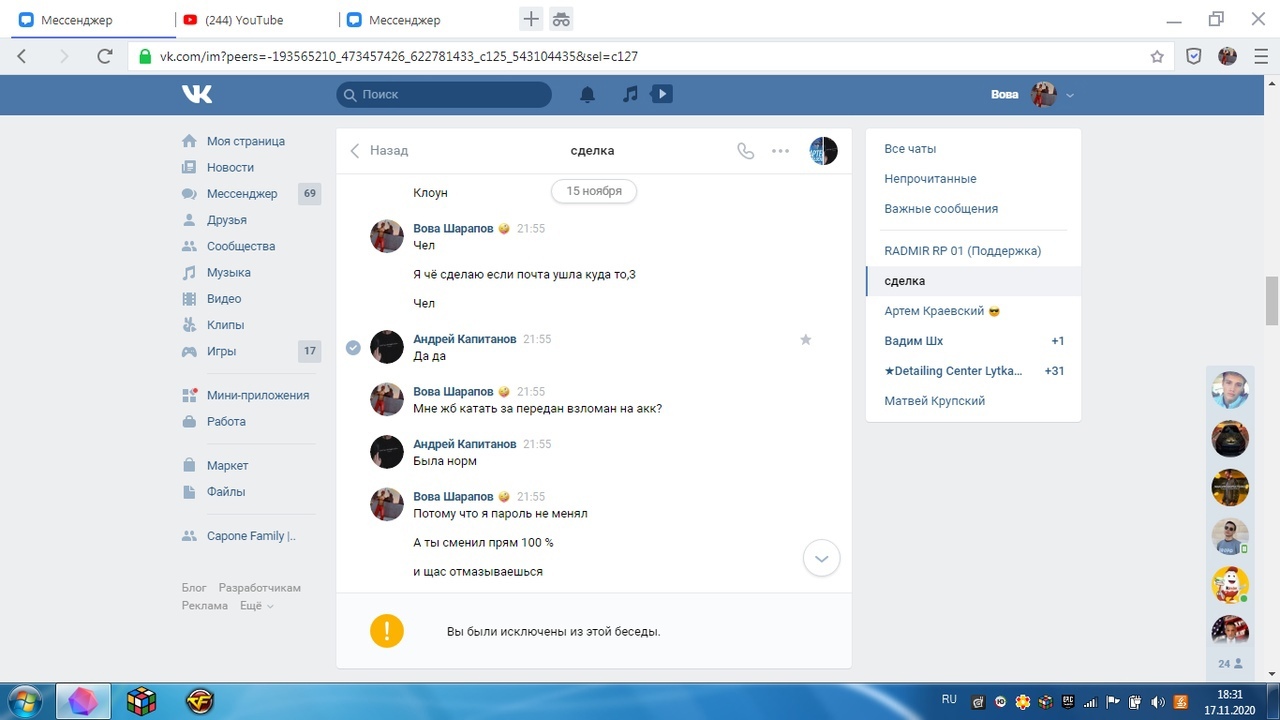Mark Да да message as important with star

(805, 340)
